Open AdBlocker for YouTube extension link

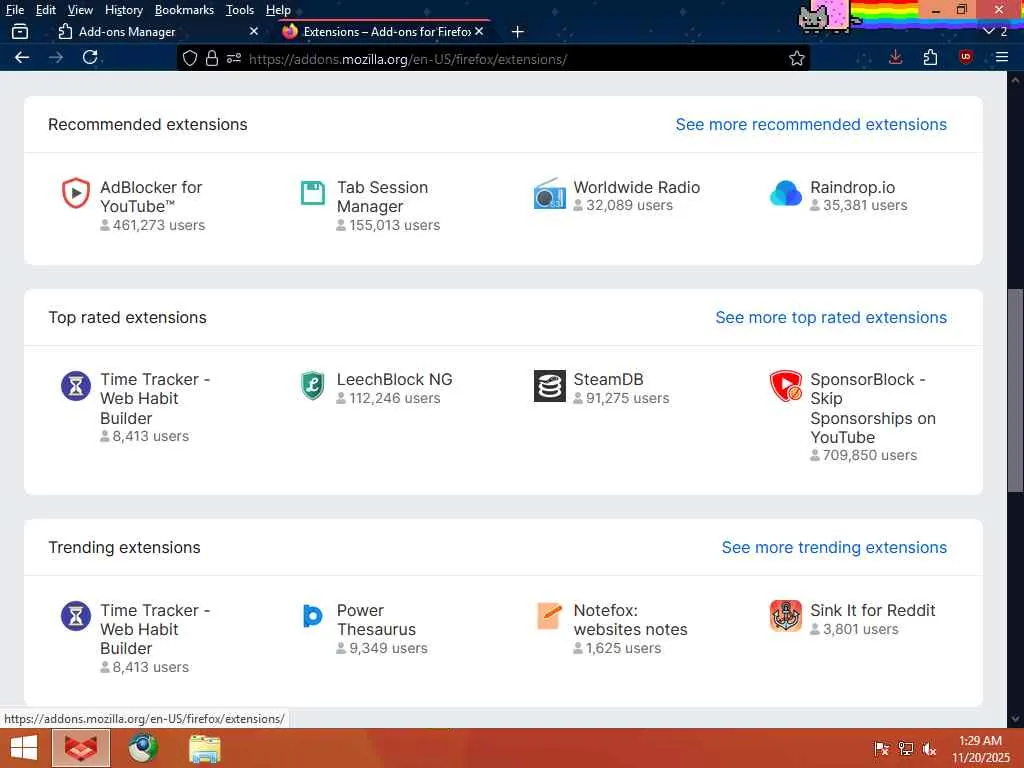pos(151,197)
